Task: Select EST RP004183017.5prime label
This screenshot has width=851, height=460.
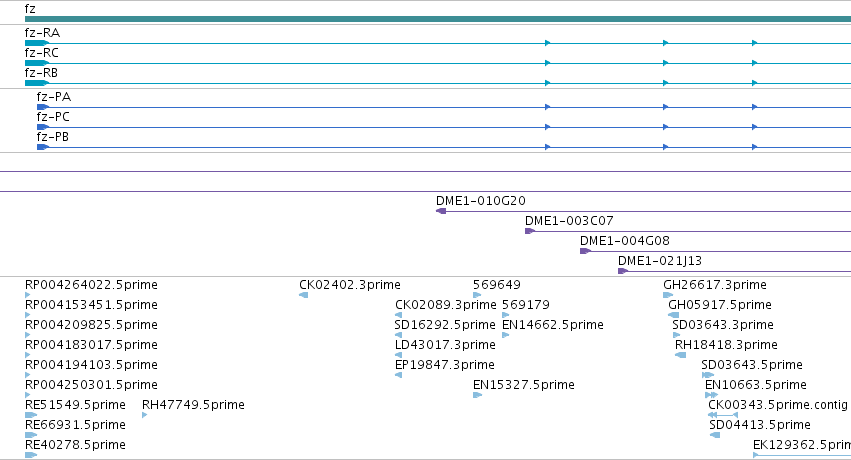Action: [x=91, y=345]
